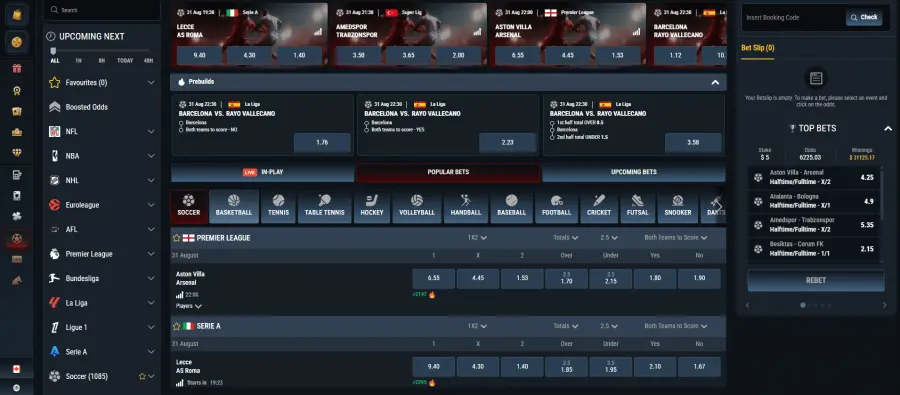Switch to POPULAR BETS tab
The image size is (900, 395).
[448, 172]
